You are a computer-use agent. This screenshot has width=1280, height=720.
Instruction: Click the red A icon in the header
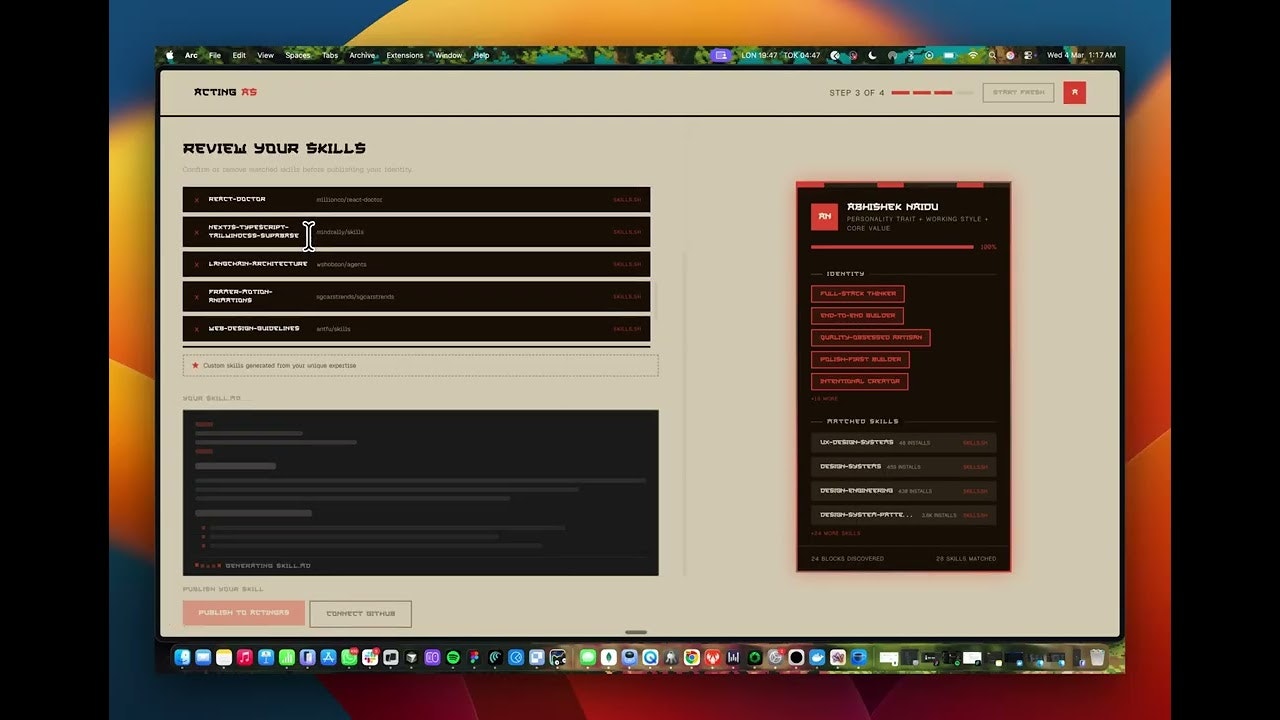pos(1075,91)
